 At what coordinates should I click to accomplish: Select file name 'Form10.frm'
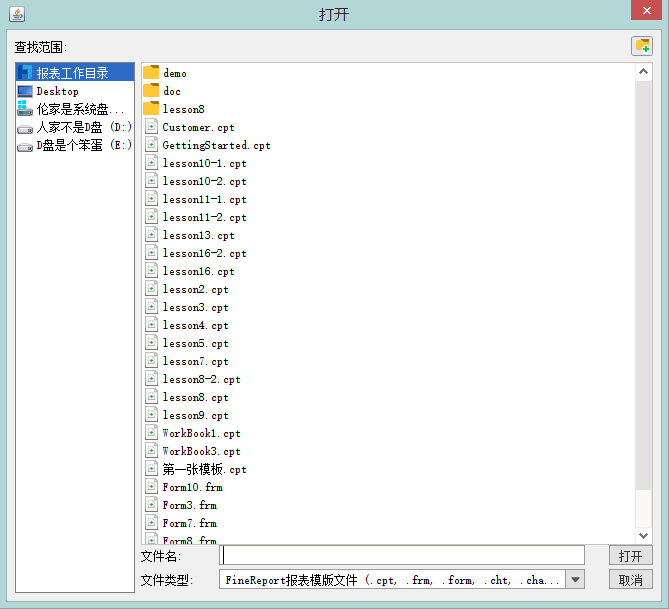[x=192, y=487]
